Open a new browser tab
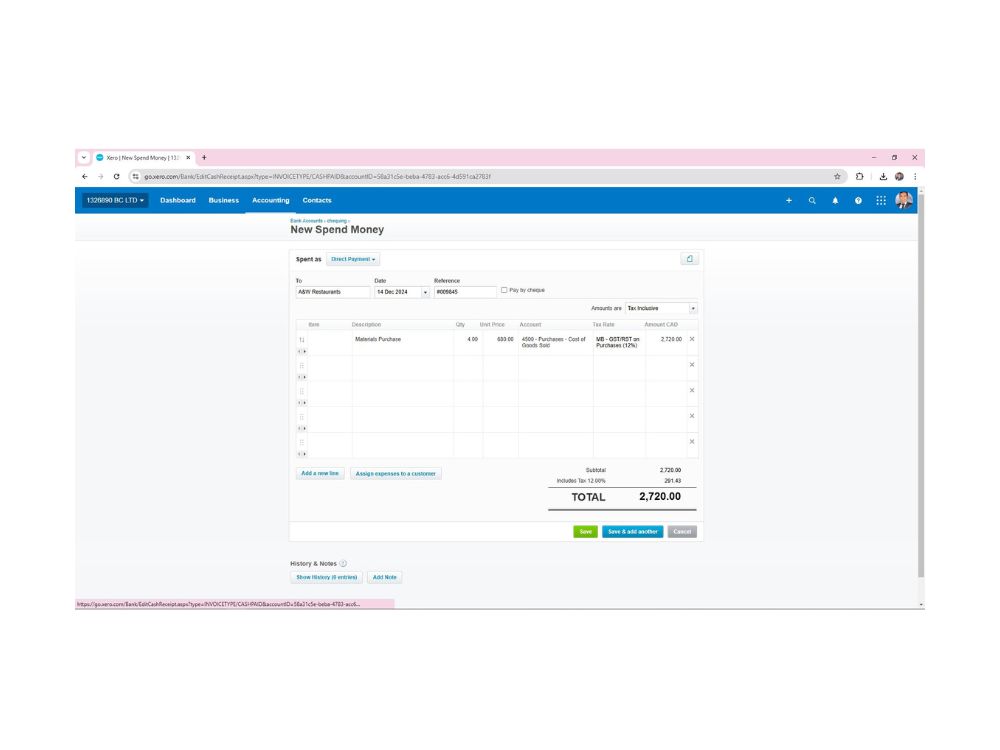Screen dimensions: 1000x750 click(x=204, y=158)
